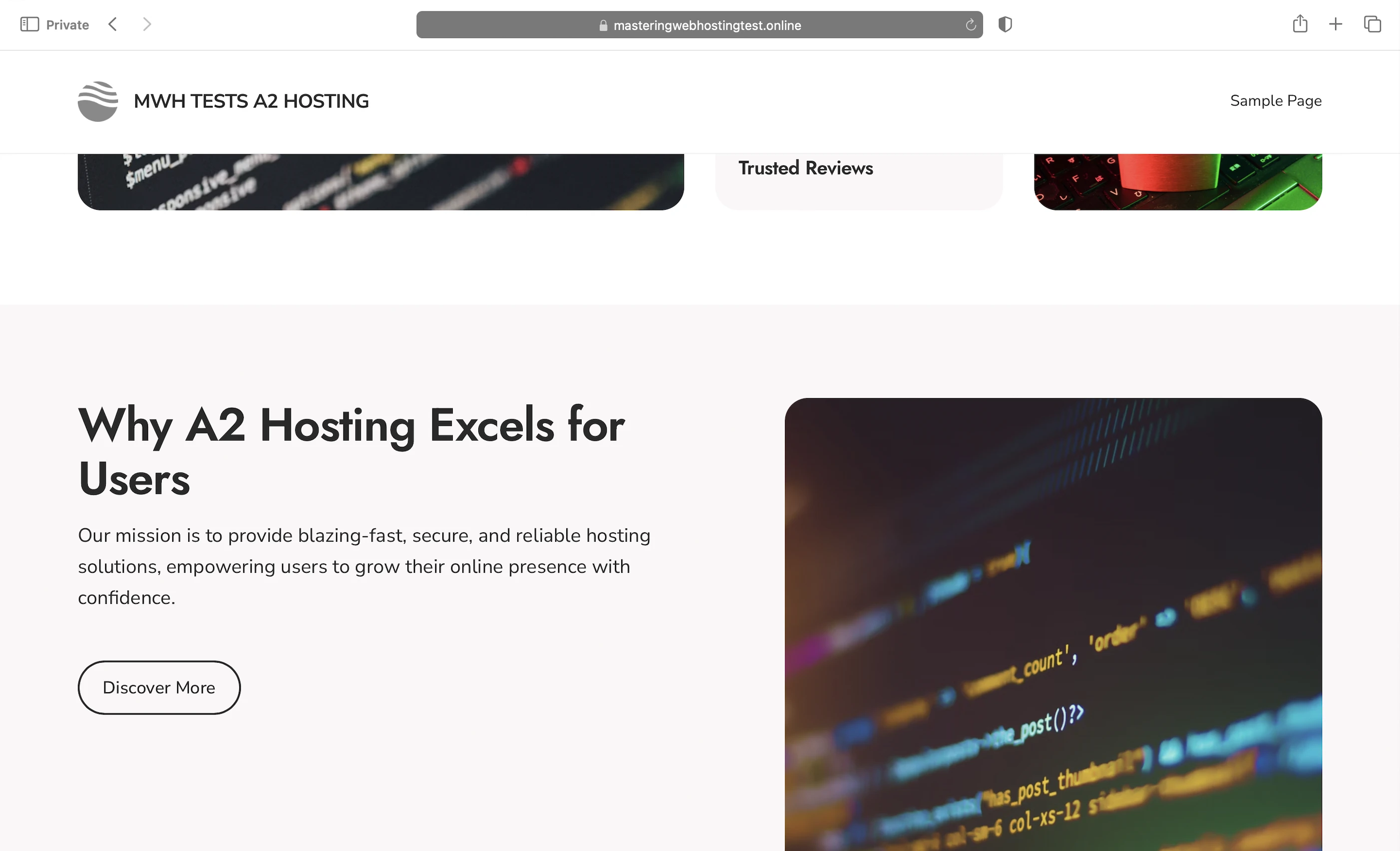Click the Private browsing label

pos(67,25)
